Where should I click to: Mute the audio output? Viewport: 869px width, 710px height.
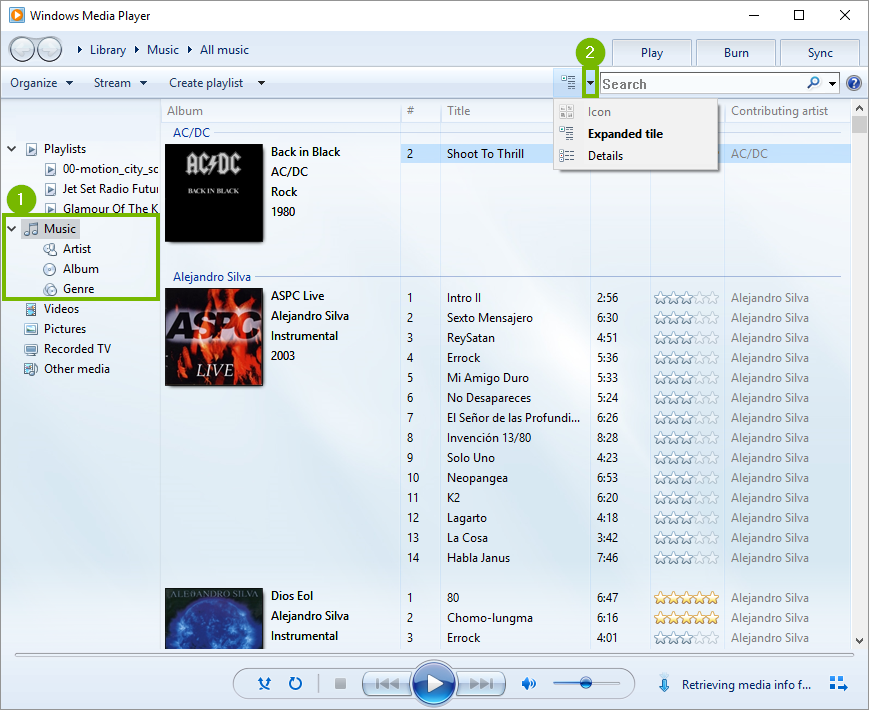[529, 683]
